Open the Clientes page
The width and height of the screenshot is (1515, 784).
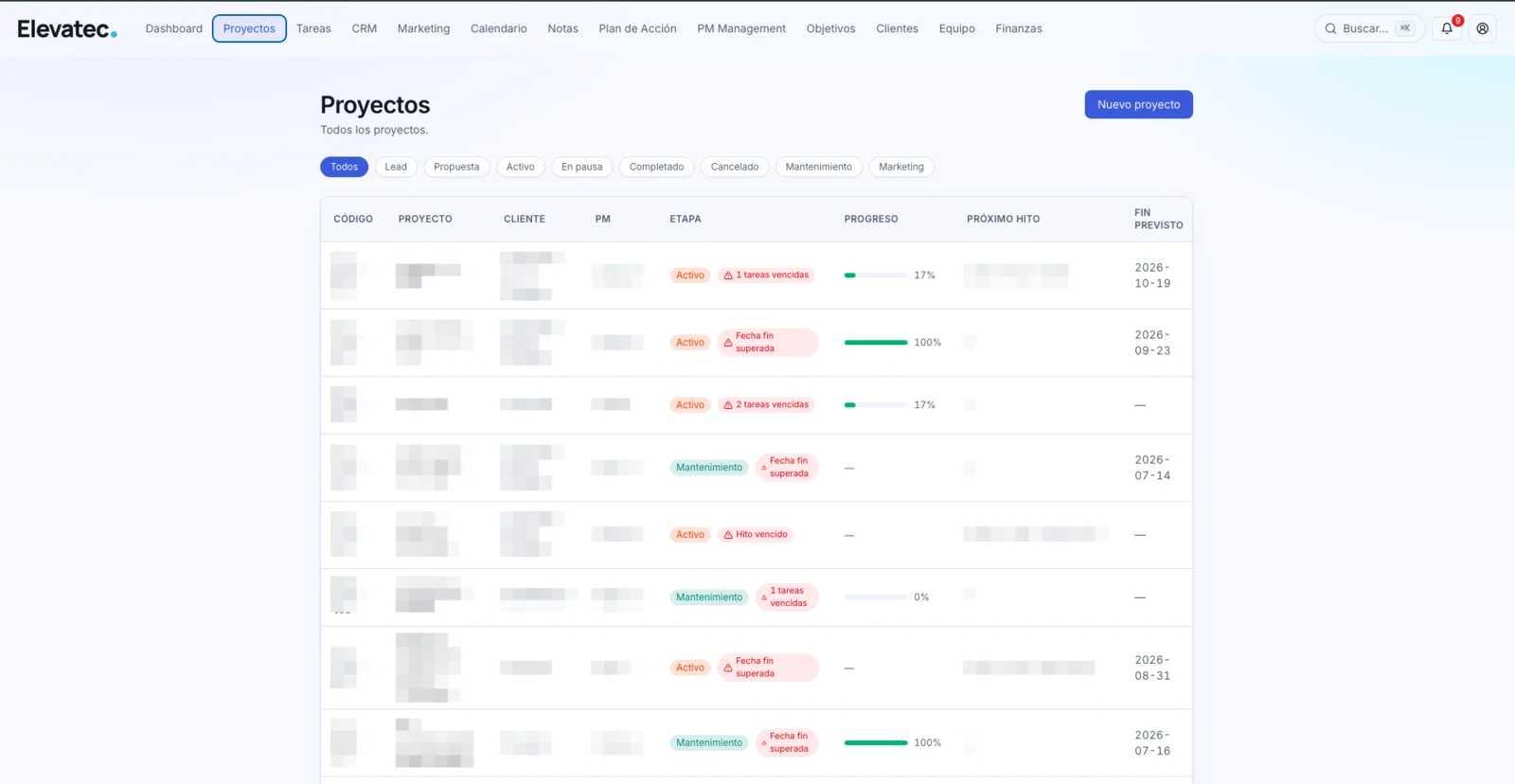click(897, 28)
